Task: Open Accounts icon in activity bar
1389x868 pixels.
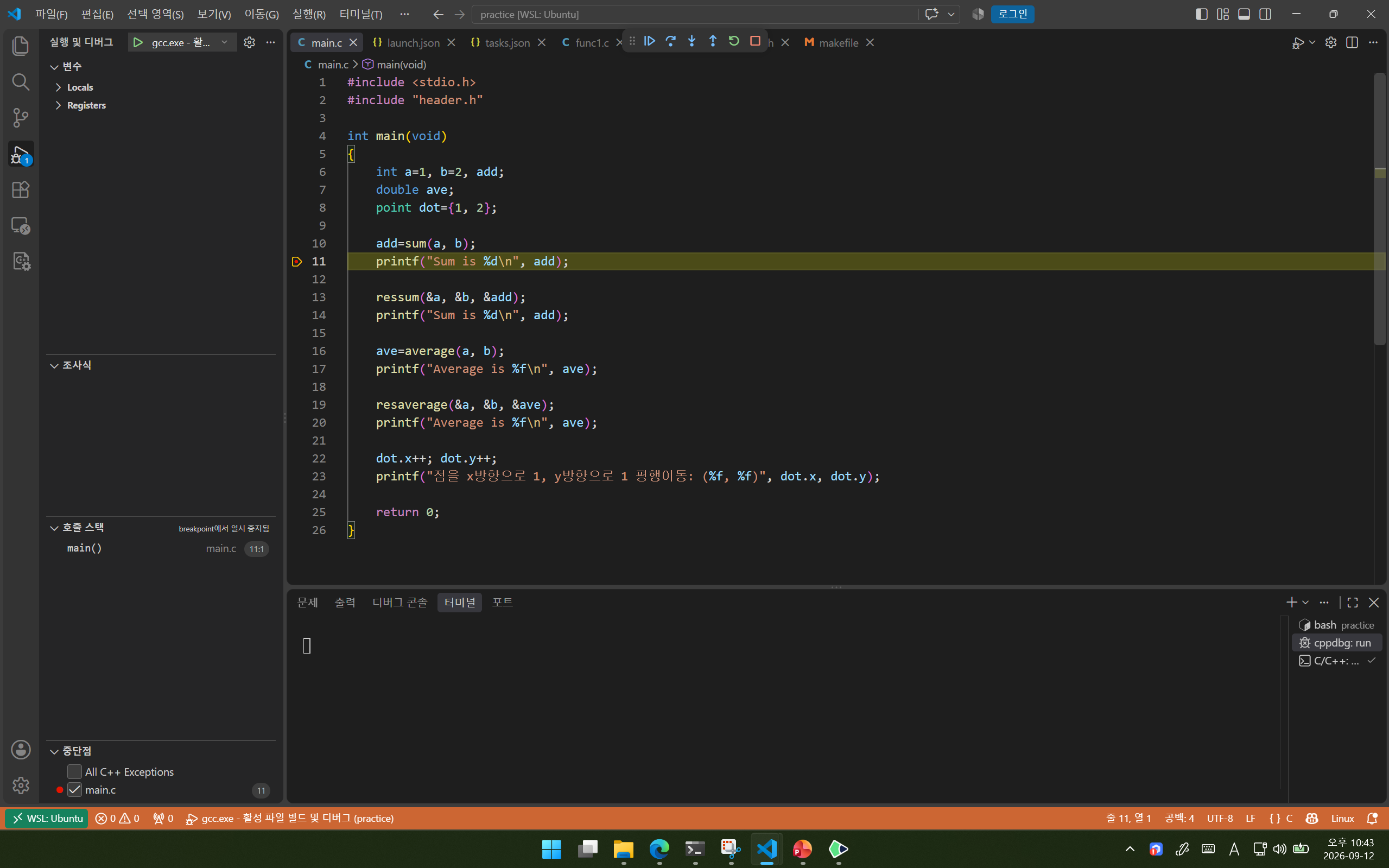Action: [x=21, y=749]
